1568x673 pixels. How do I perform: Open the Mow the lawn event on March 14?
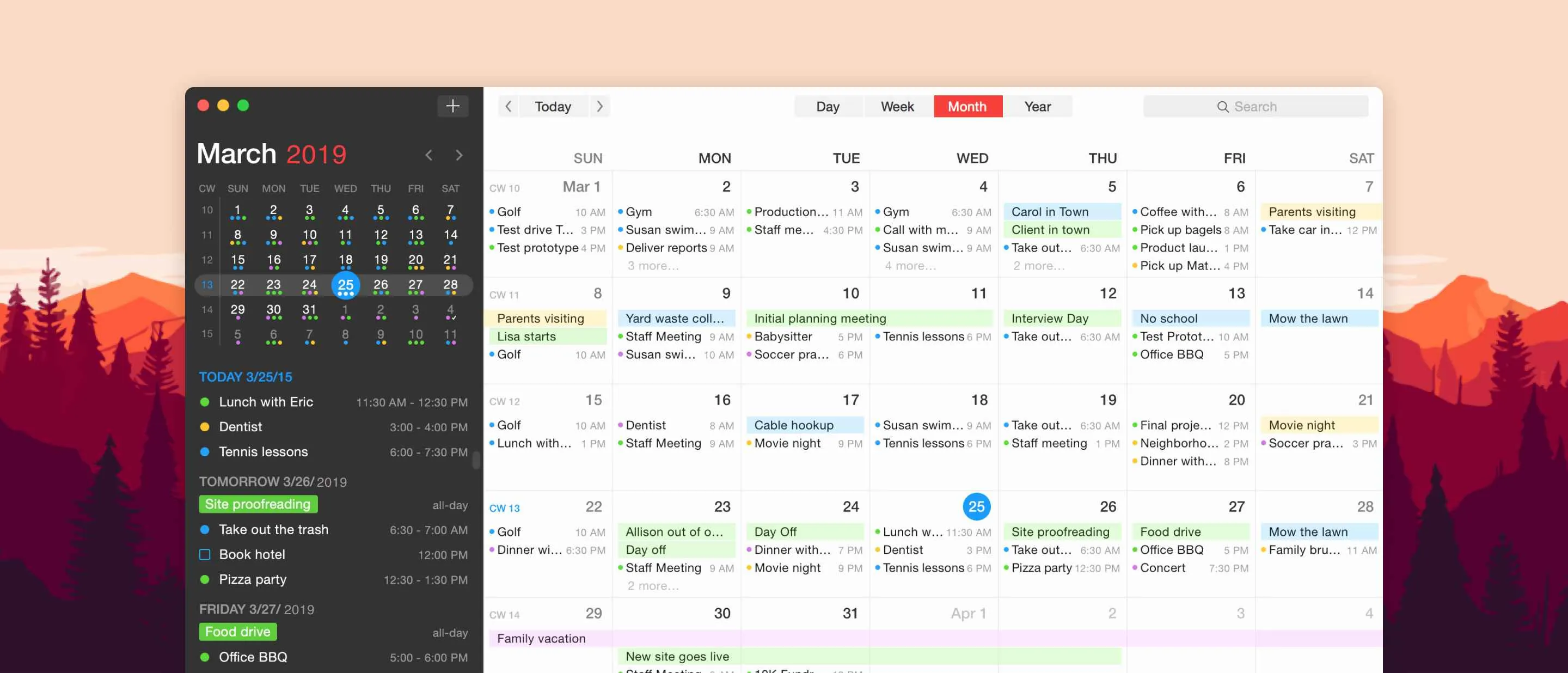(1307, 318)
